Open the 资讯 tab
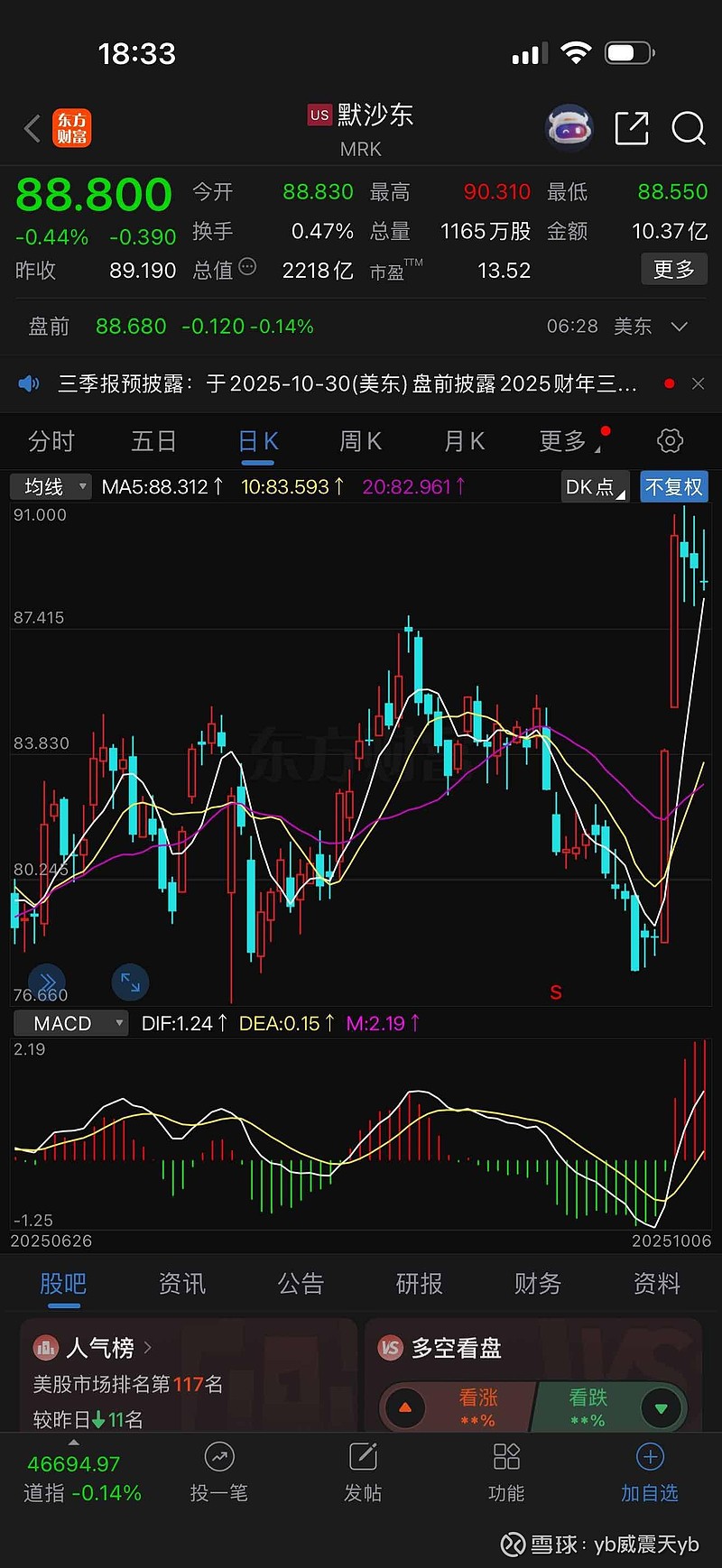Image resolution: width=722 pixels, height=1568 pixels. [x=181, y=1284]
